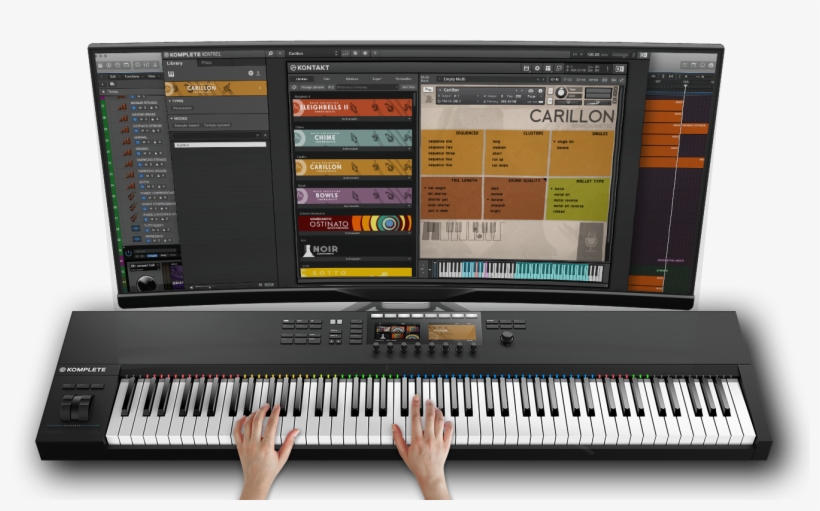
Task: Select 'rubbed' mallet type
Action: 559,211
